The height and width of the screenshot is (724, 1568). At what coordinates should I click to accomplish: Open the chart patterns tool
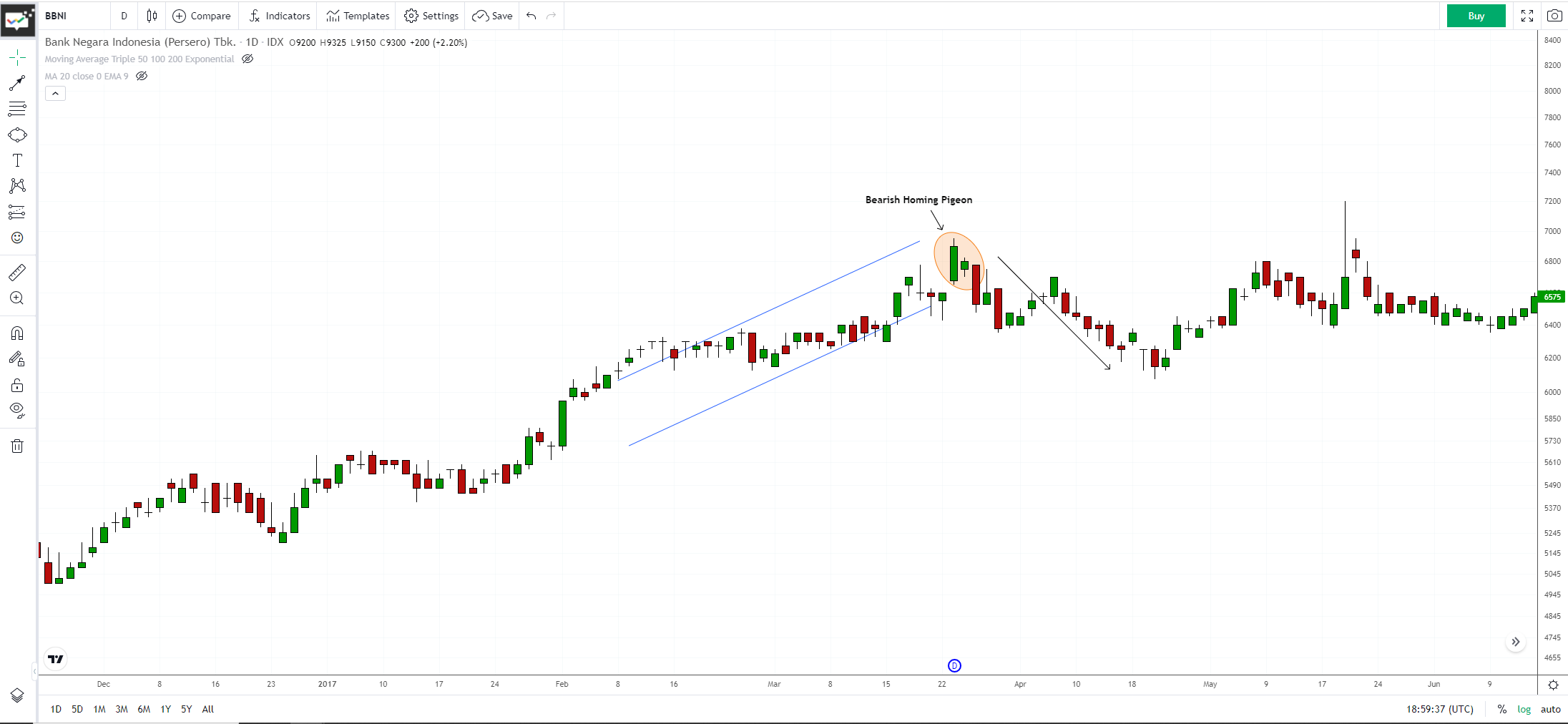coord(17,186)
